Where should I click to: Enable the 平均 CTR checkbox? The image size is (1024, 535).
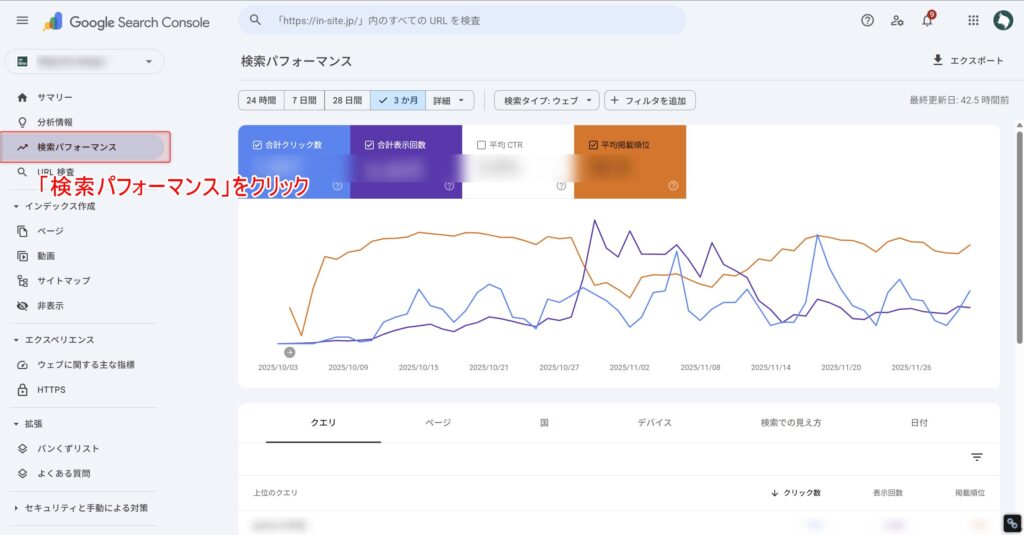[481, 145]
